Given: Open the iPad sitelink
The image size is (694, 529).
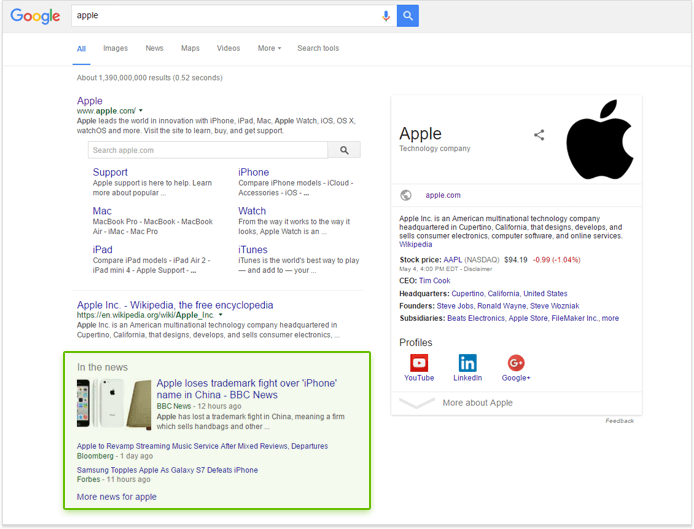Looking at the screenshot, I should [103, 250].
